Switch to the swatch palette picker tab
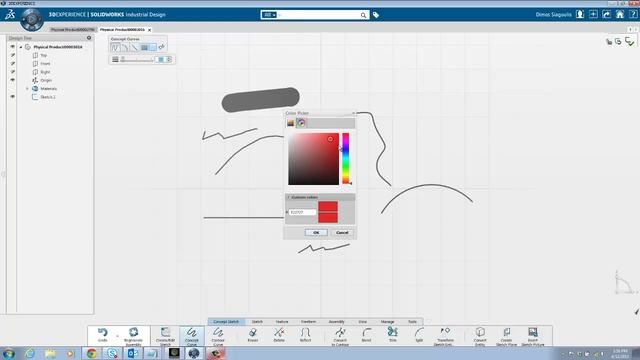Image resolution: width=640 pixels, height=360 pixels. click(x=291, y=123)
